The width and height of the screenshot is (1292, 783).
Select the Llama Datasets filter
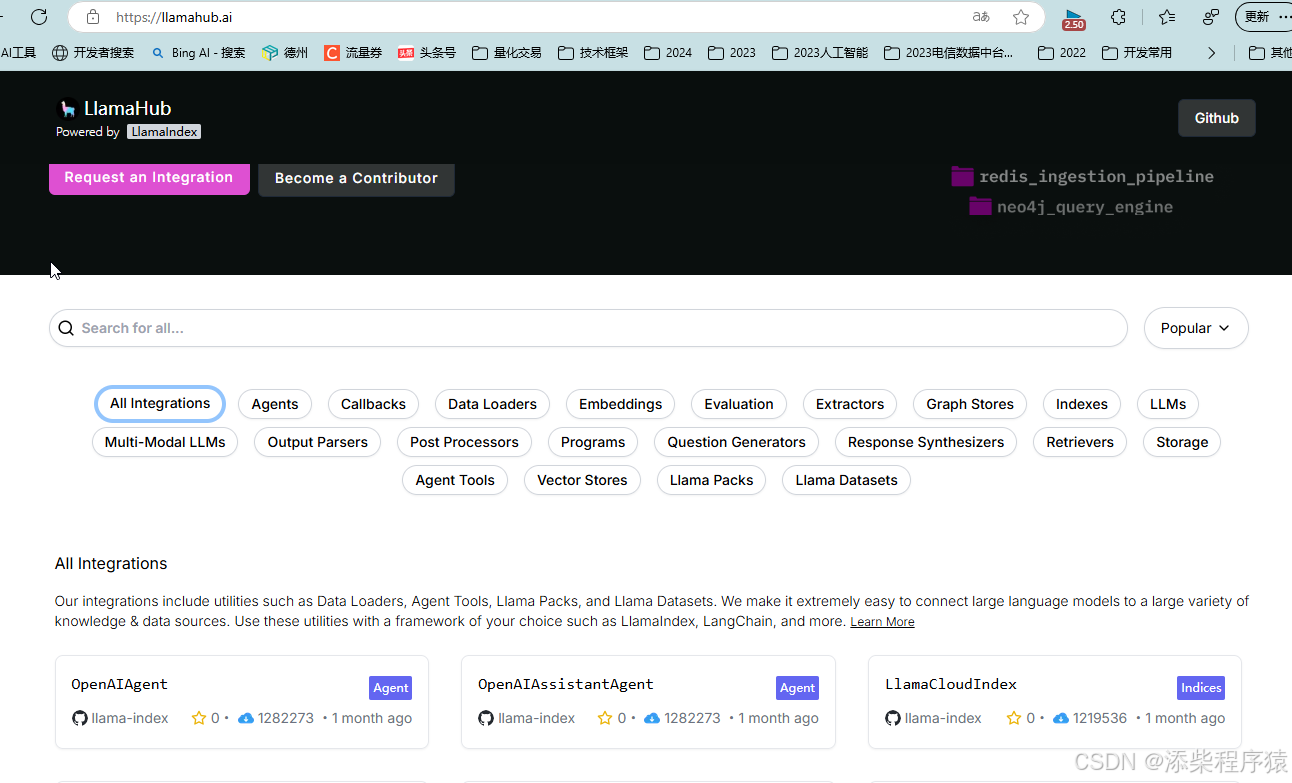846,480
